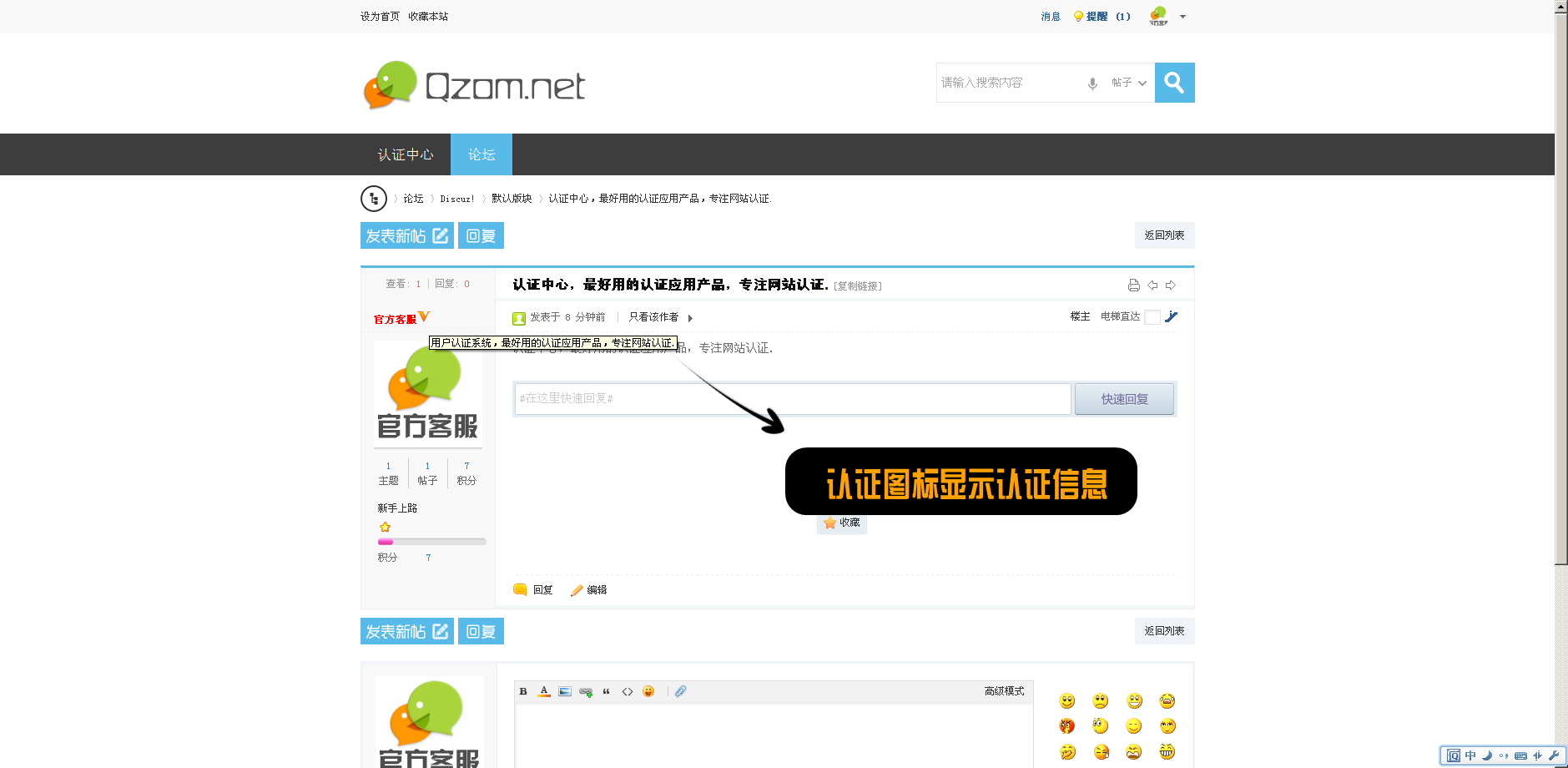Click the top 回复 button beside 发表新帖
Screen dimensions: 1568x768
coord(481,235)
